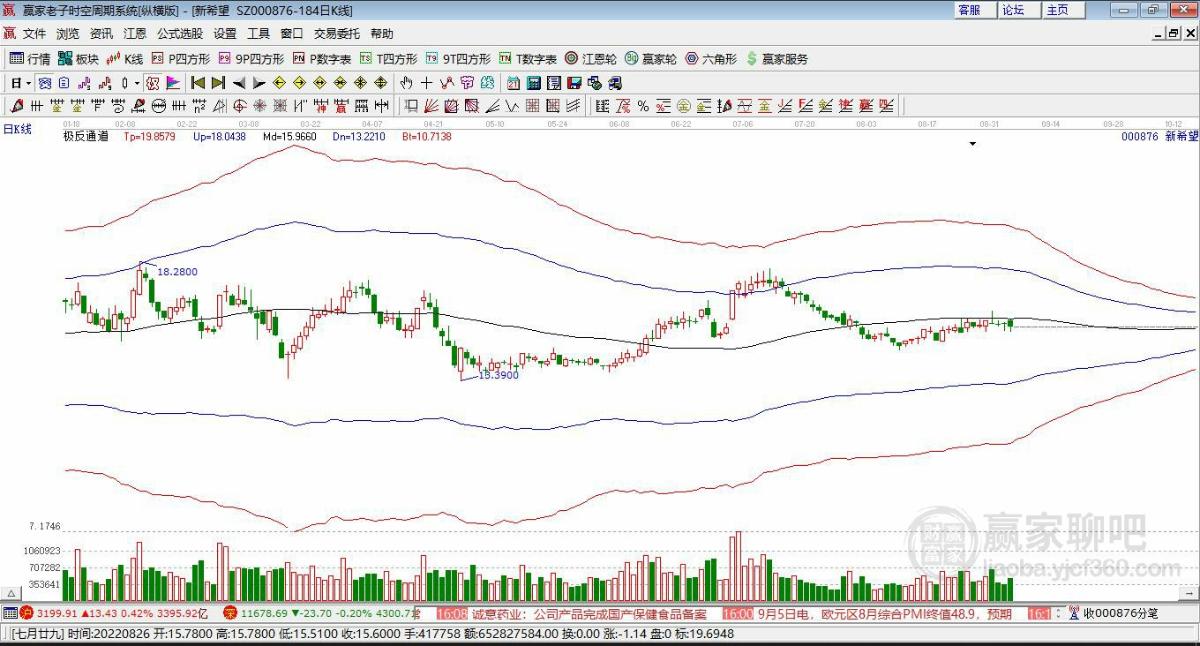Open T数字表 tool in toolbar
Viewport: 1200px width, 646px height.
(x=528, y=59)
